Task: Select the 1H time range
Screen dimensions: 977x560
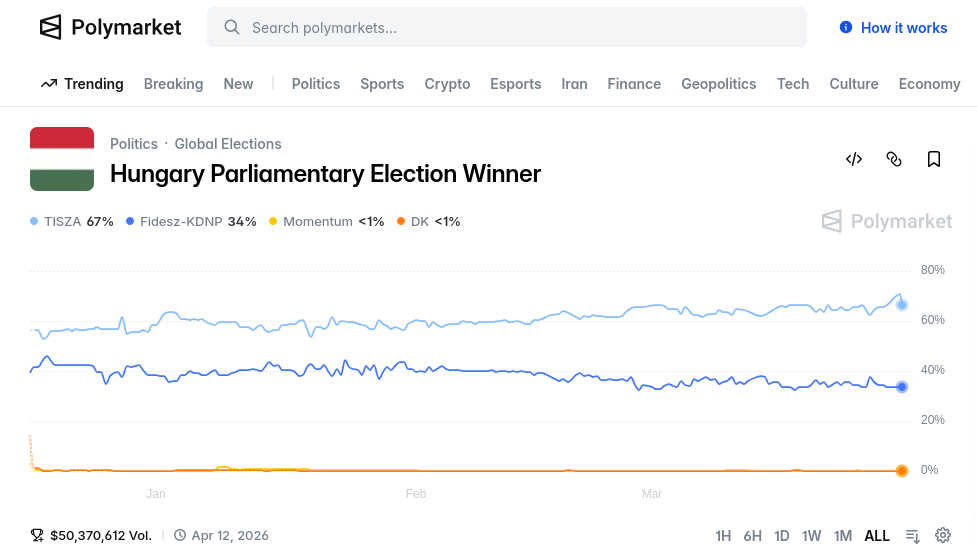Action: click(x=723, y=535)
